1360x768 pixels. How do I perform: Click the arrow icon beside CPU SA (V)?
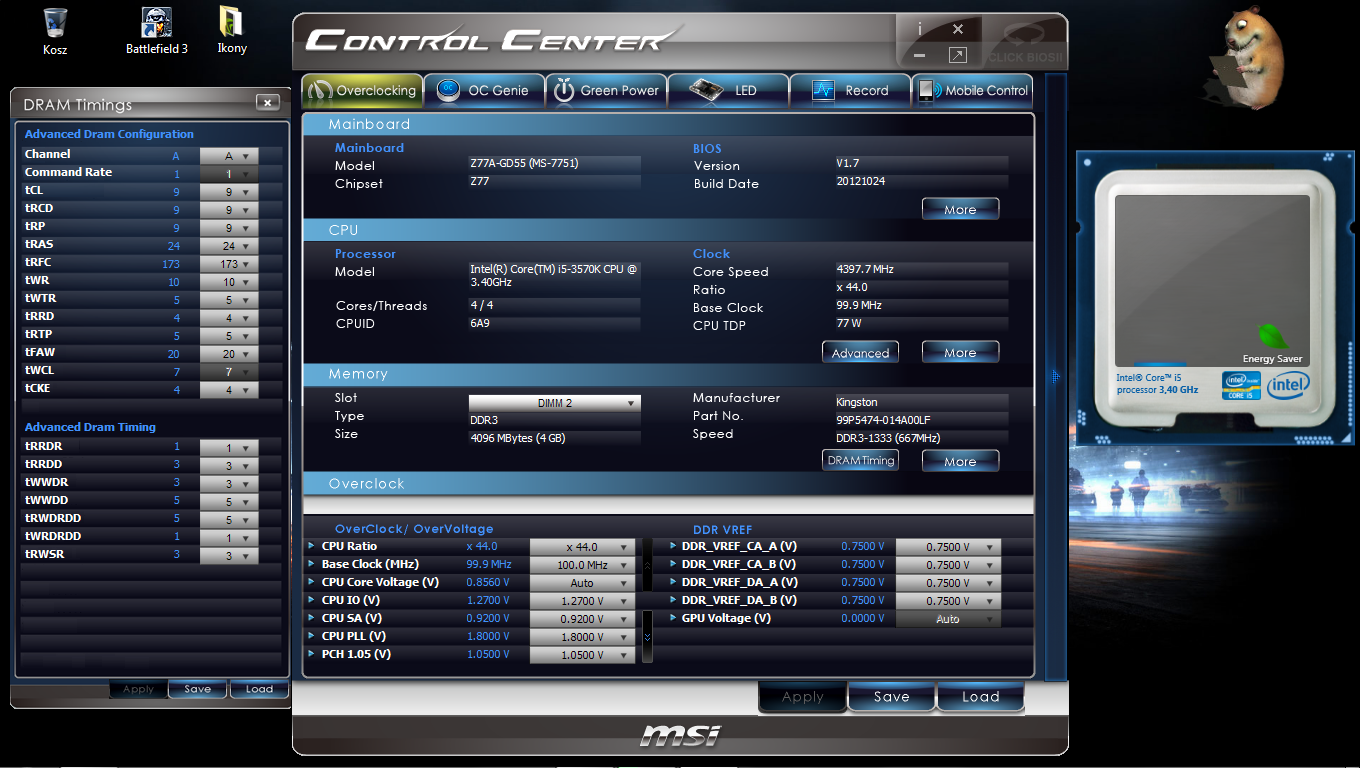312,618
